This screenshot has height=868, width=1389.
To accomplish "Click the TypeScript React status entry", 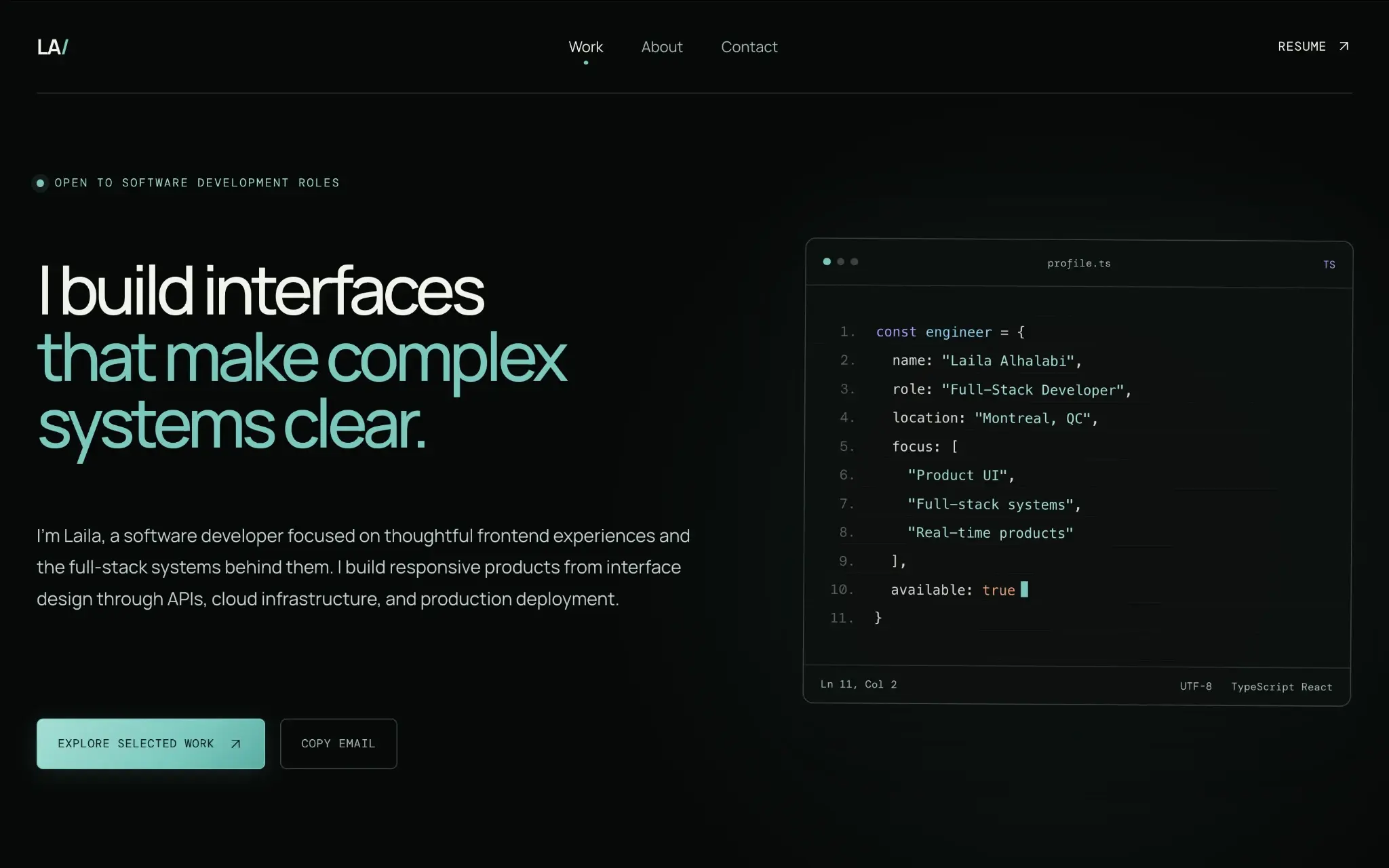I will 1281,687.
